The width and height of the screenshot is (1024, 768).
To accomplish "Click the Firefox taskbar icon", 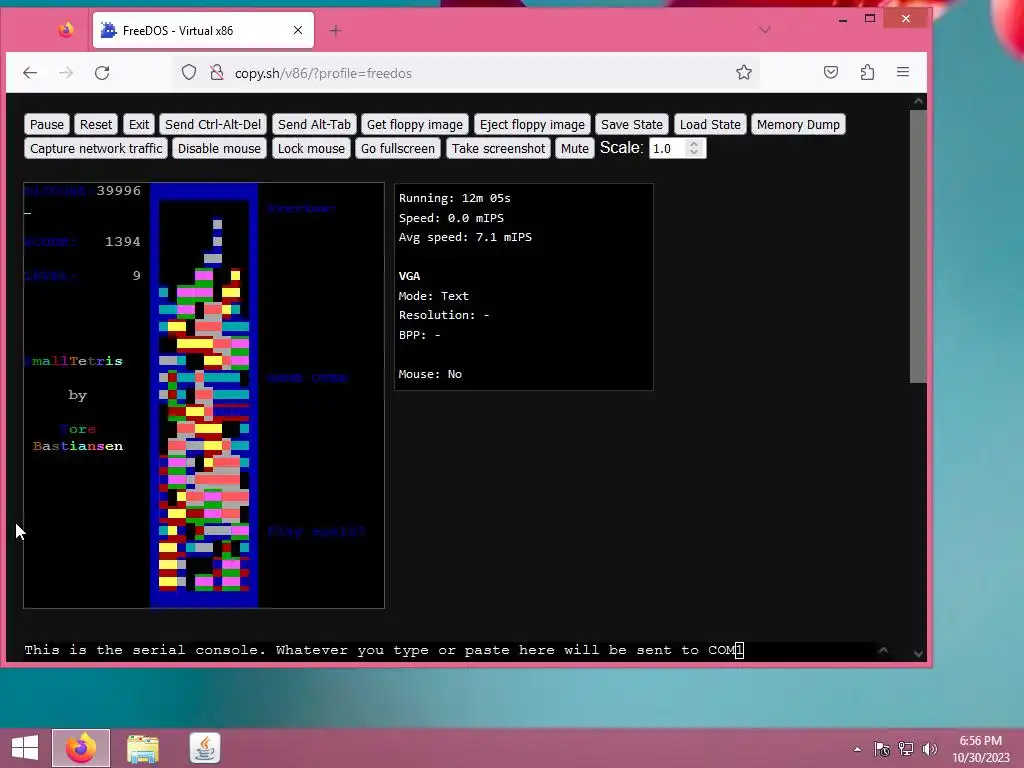I will coord(81,748).
